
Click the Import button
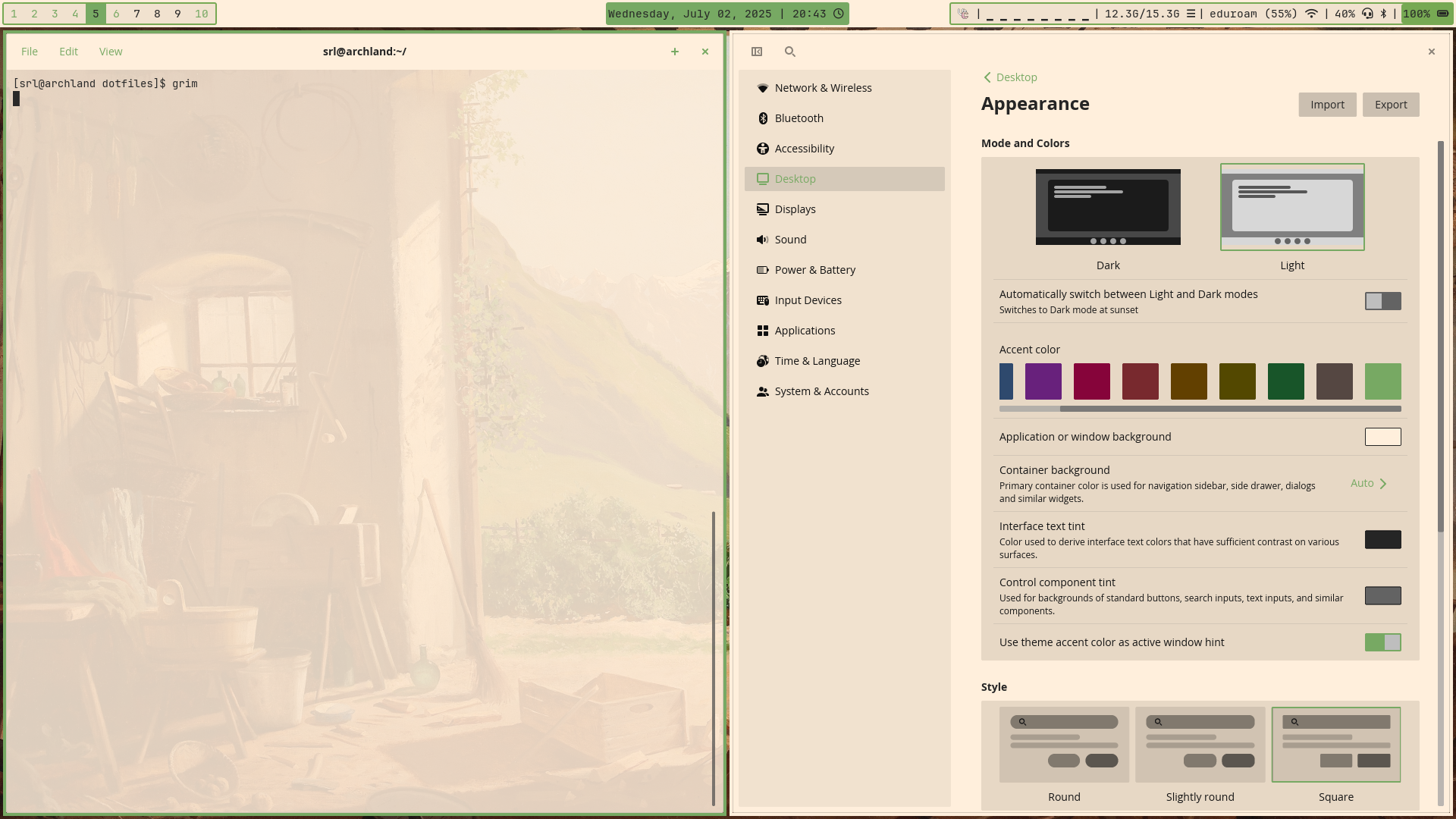1326,105
